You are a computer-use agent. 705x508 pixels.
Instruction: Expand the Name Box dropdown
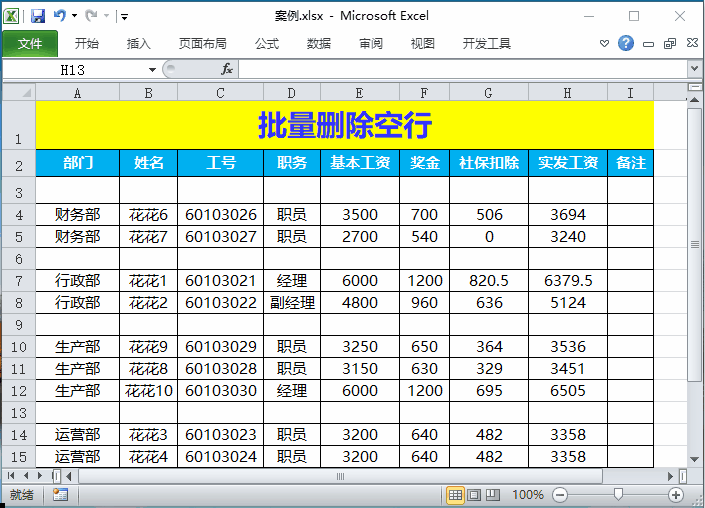(x=153, y=70)
